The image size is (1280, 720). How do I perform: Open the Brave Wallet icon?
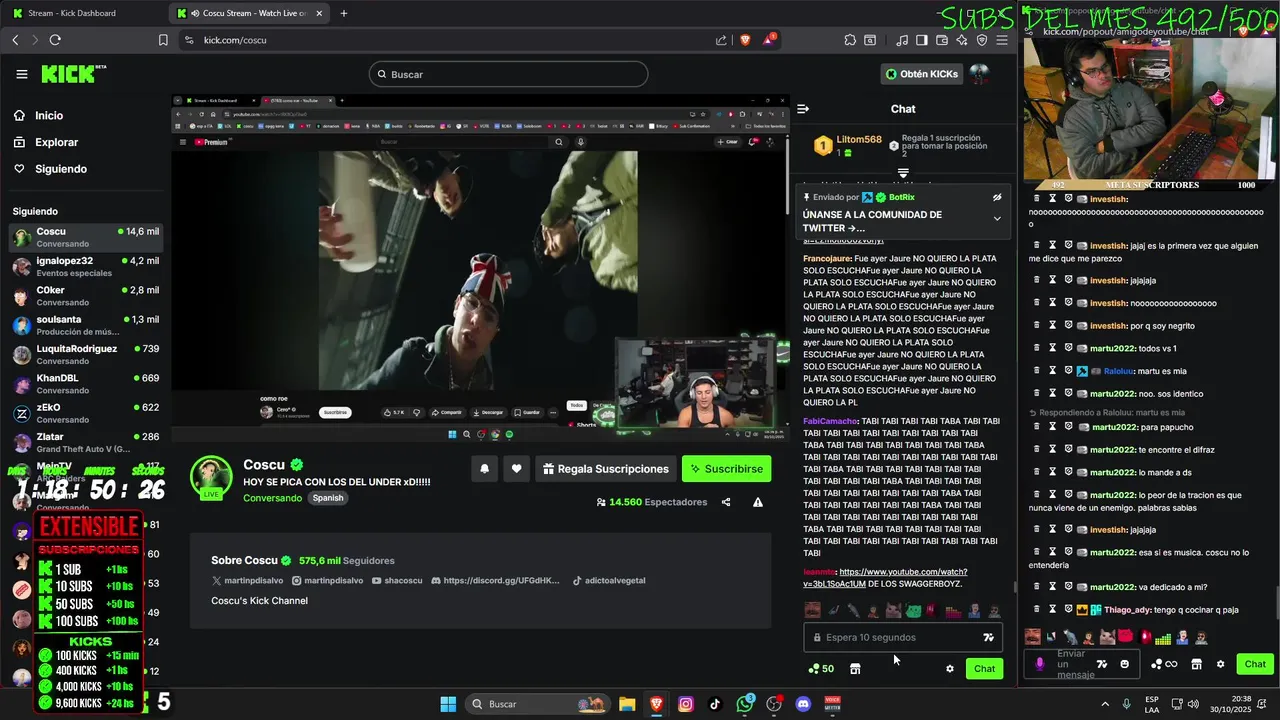(942, 40)
